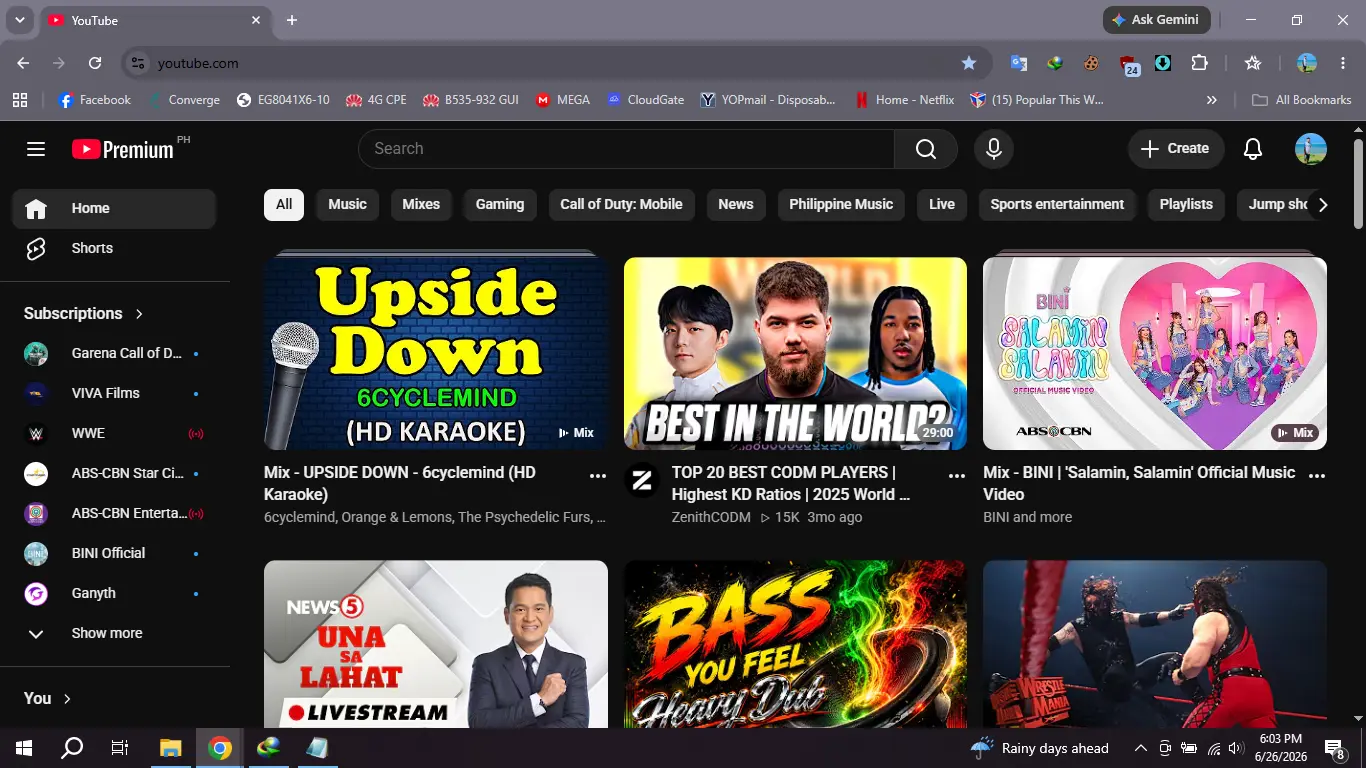Open News5 Una Sa Lahat livestream thumbnail

(436, 644)
